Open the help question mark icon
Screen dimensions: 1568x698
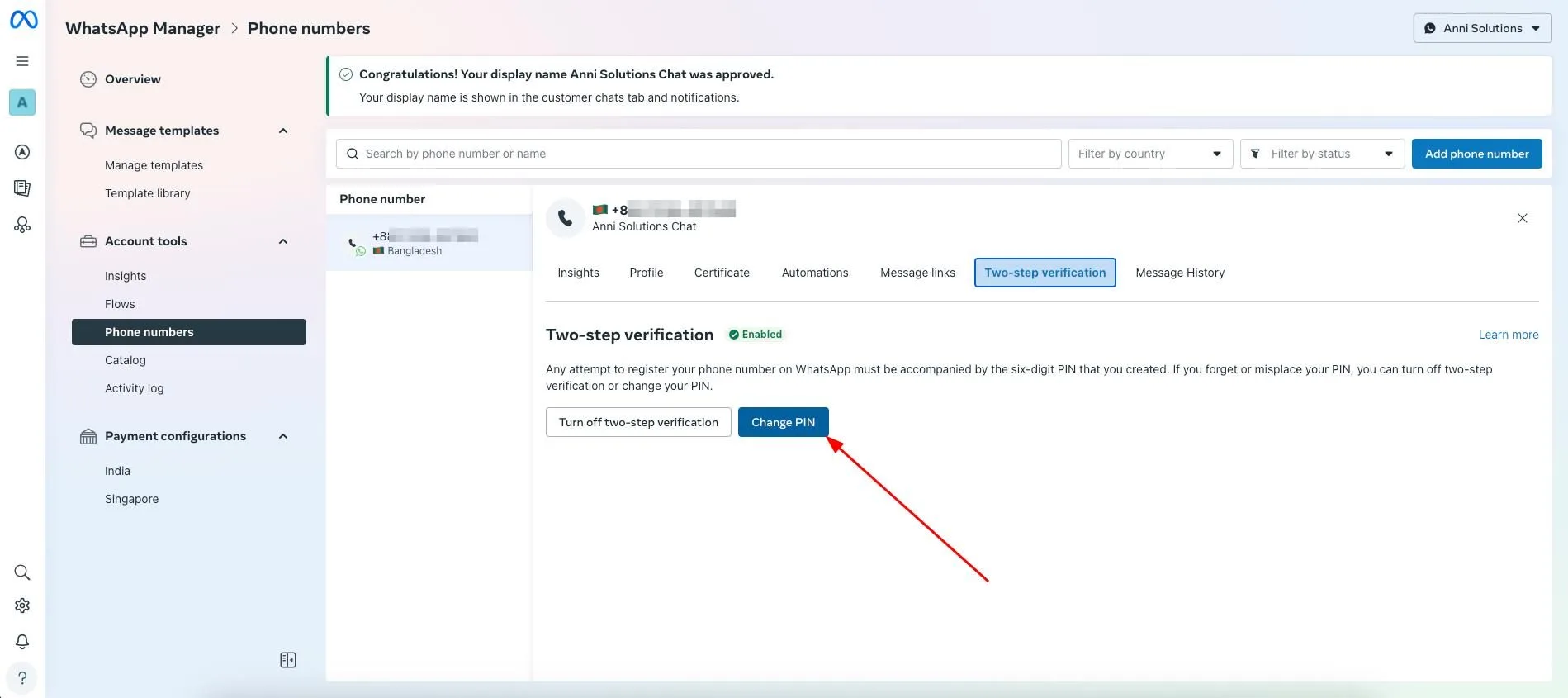[22, 677]
